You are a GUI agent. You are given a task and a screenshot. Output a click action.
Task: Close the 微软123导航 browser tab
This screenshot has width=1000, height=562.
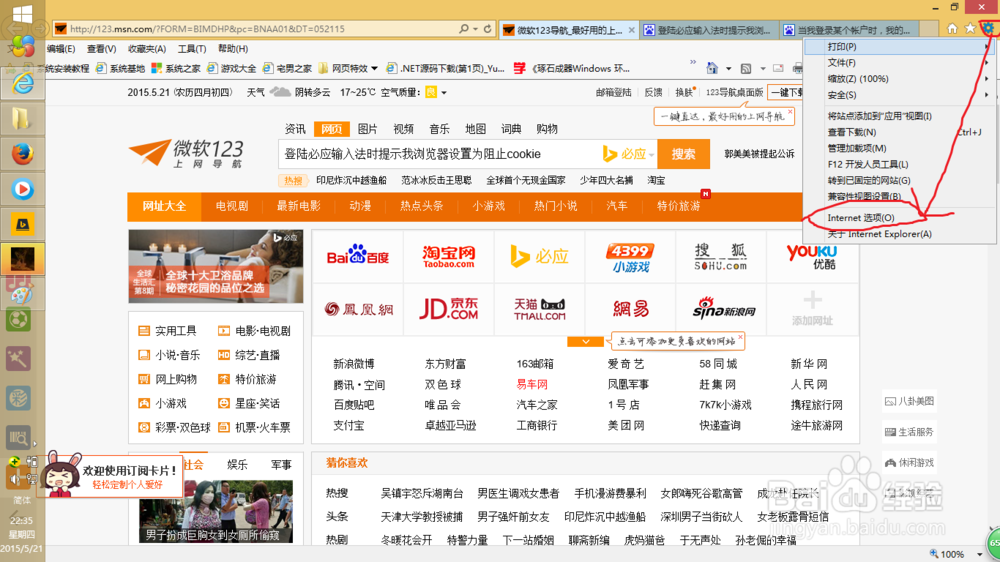click(x=631, y=30)
